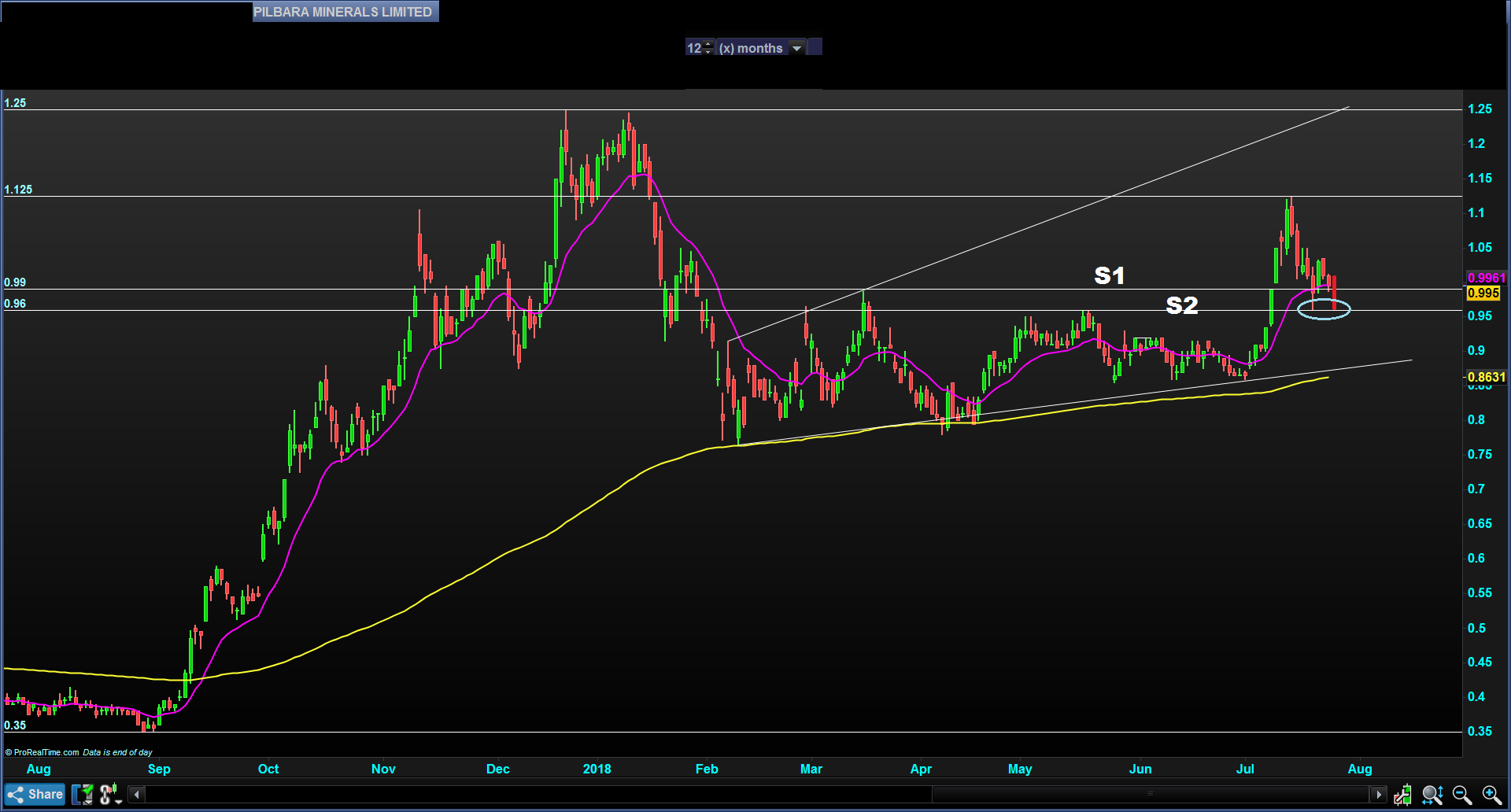Click the 1.25 top-left line label

(15, 103)
